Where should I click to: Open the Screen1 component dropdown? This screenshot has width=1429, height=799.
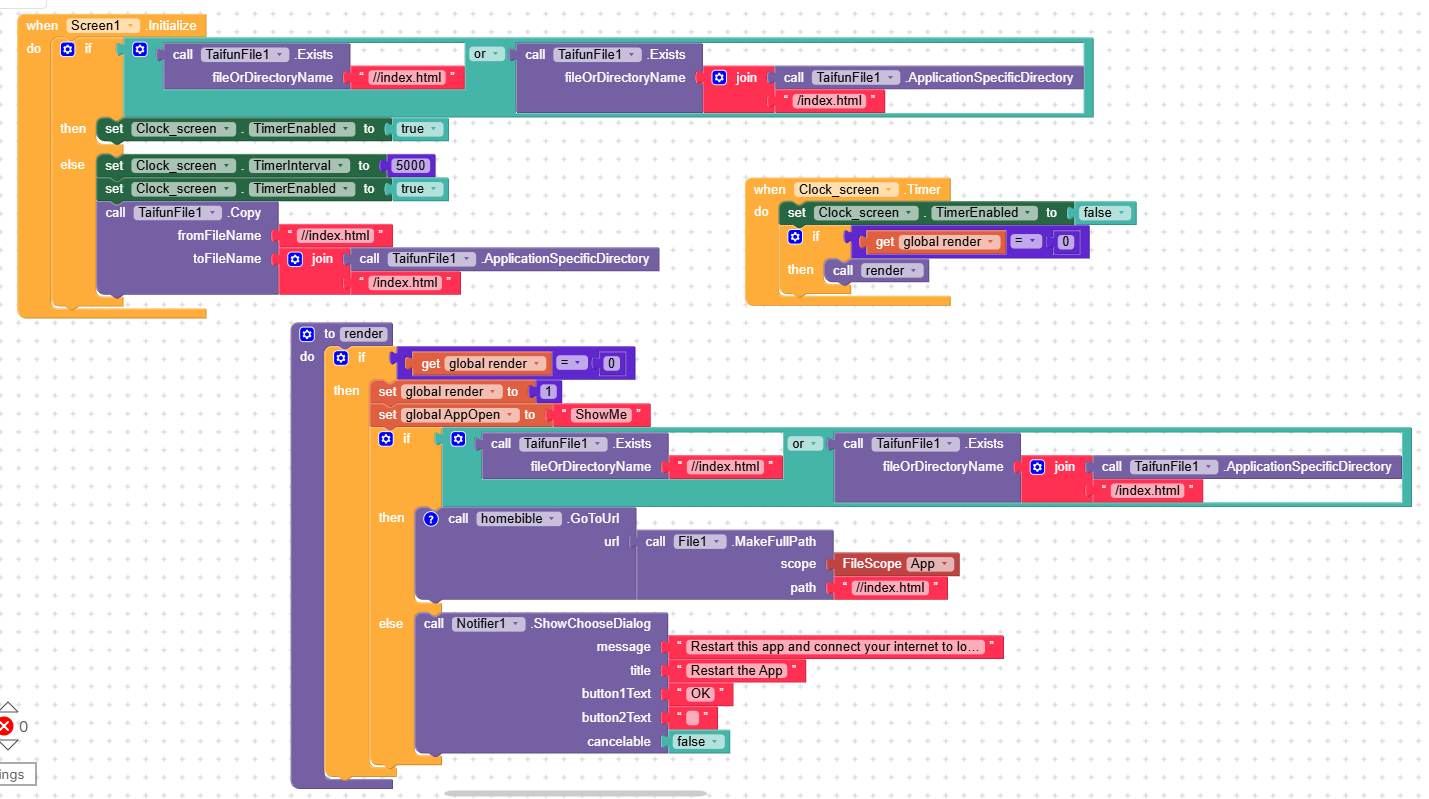pyautogui.click(x=103, y=25)
